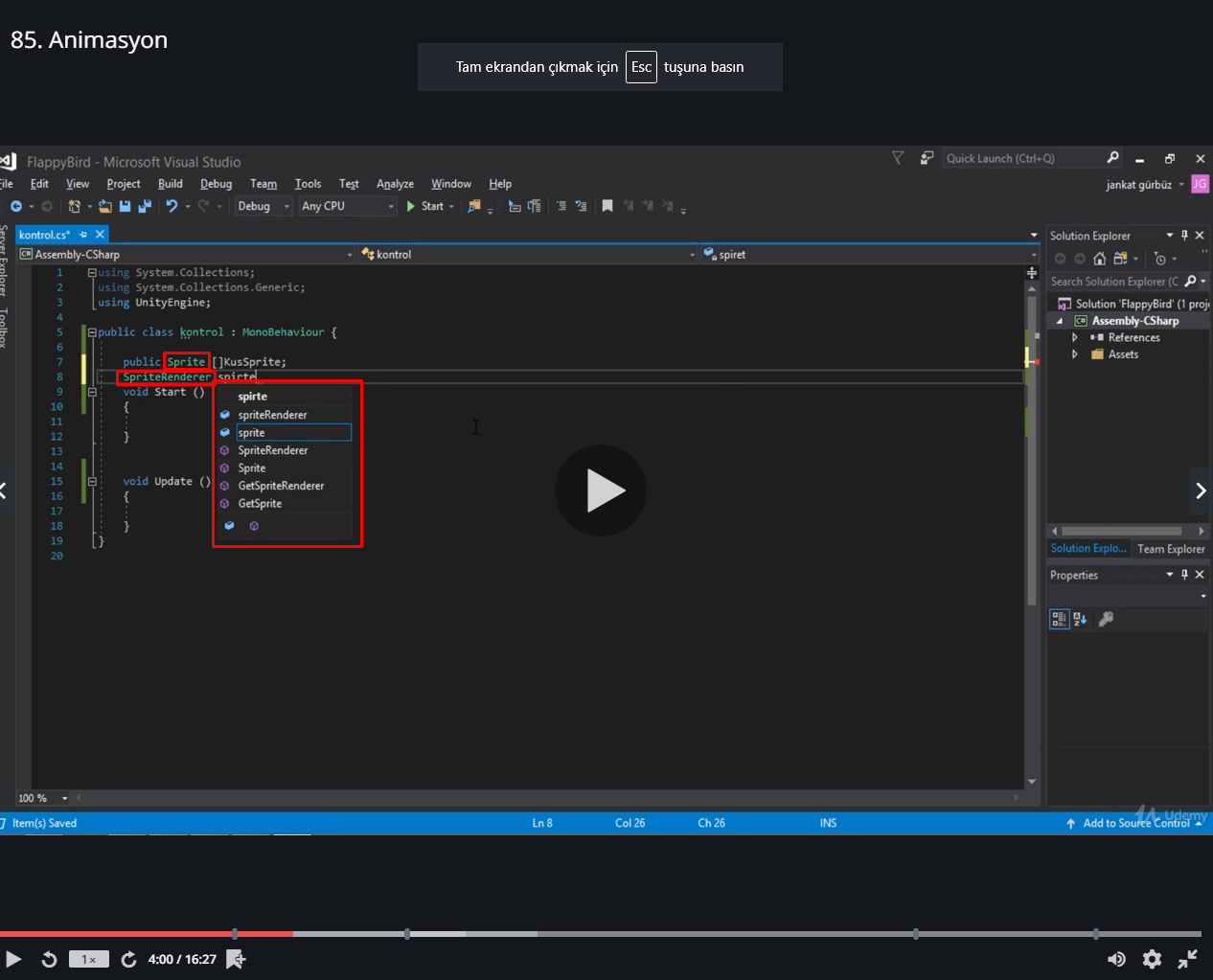This screenshot has height=980, width=1213.
Task: Seek on the video progress bar
Action: pyautogui.click(x=601, y=933)
